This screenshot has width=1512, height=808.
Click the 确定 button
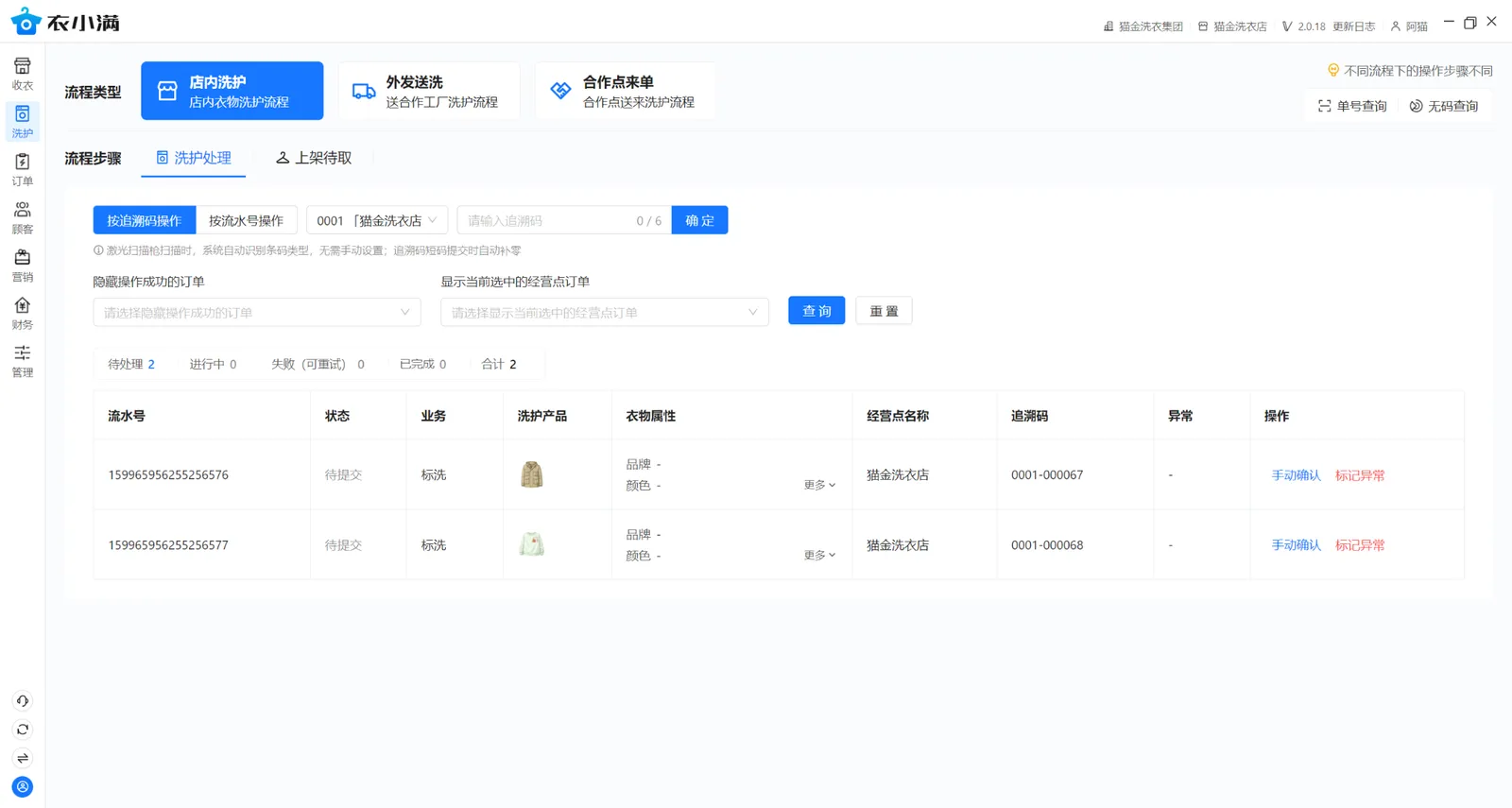point(700,220)
